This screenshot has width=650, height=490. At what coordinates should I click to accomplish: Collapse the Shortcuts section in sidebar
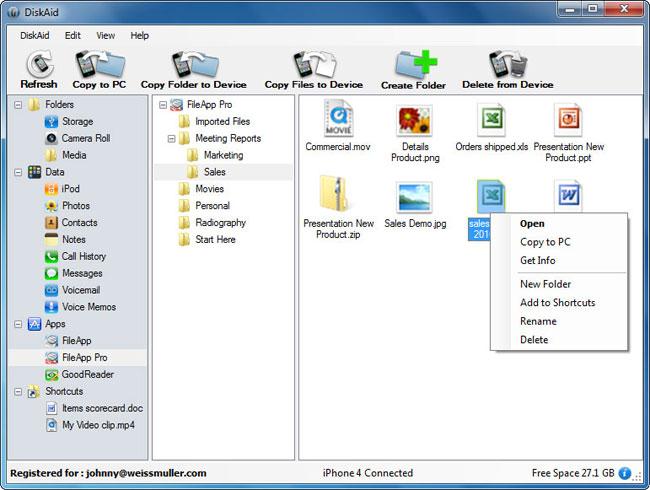click(18, 391)
